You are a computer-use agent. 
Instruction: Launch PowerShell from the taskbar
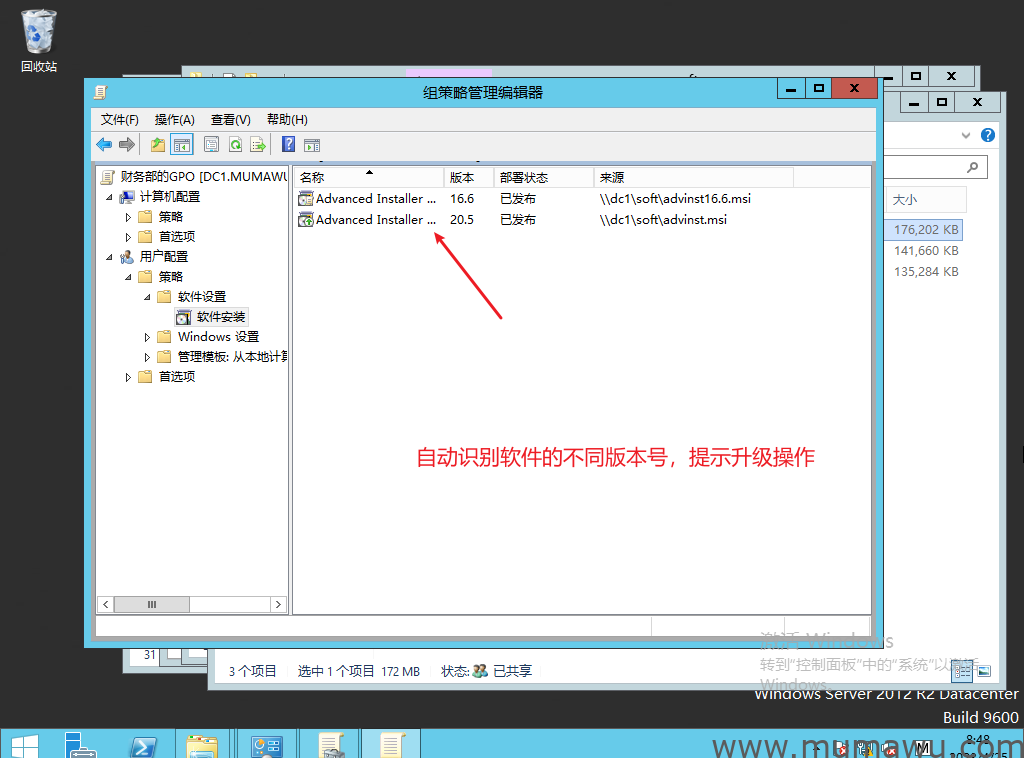143,745
